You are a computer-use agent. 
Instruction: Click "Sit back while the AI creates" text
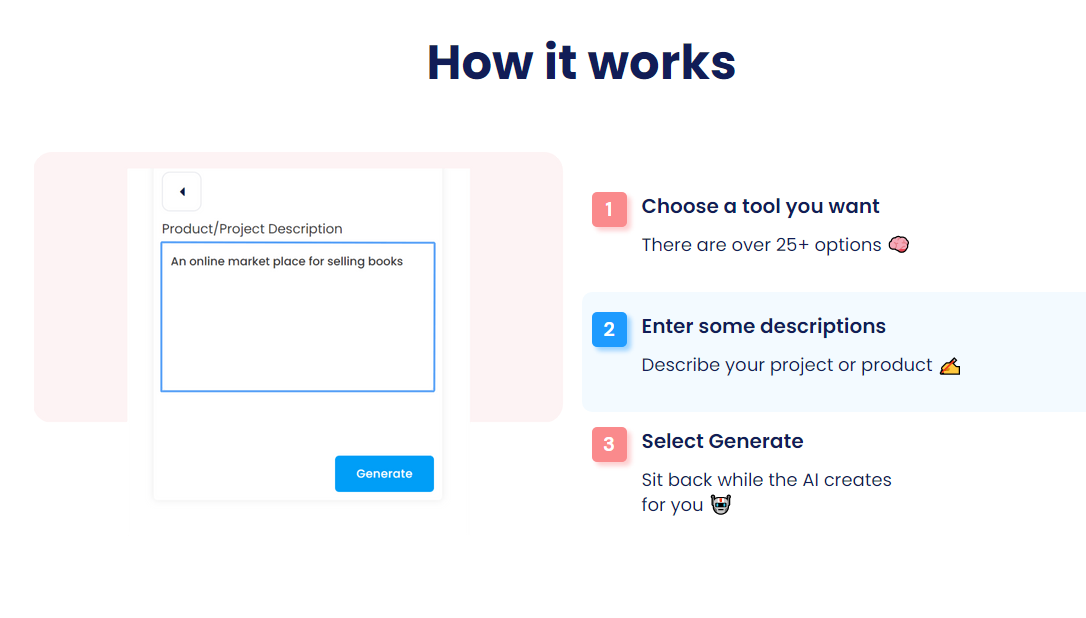(x=766, y=480)
